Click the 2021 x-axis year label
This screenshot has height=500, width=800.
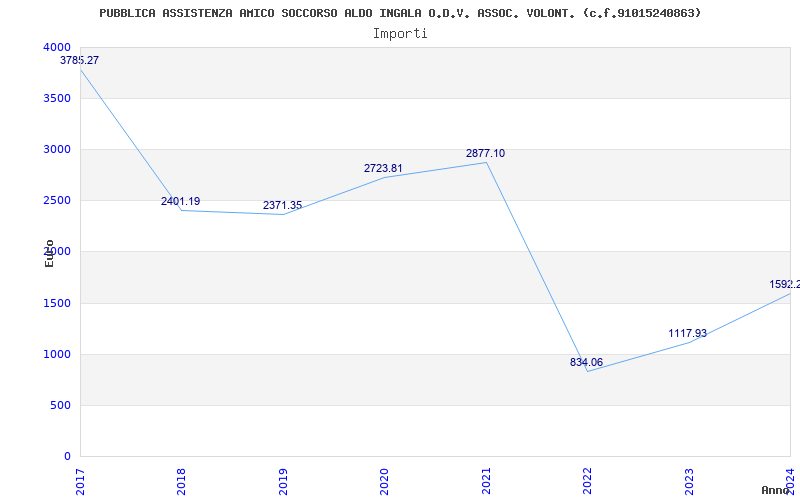(486, 481)
